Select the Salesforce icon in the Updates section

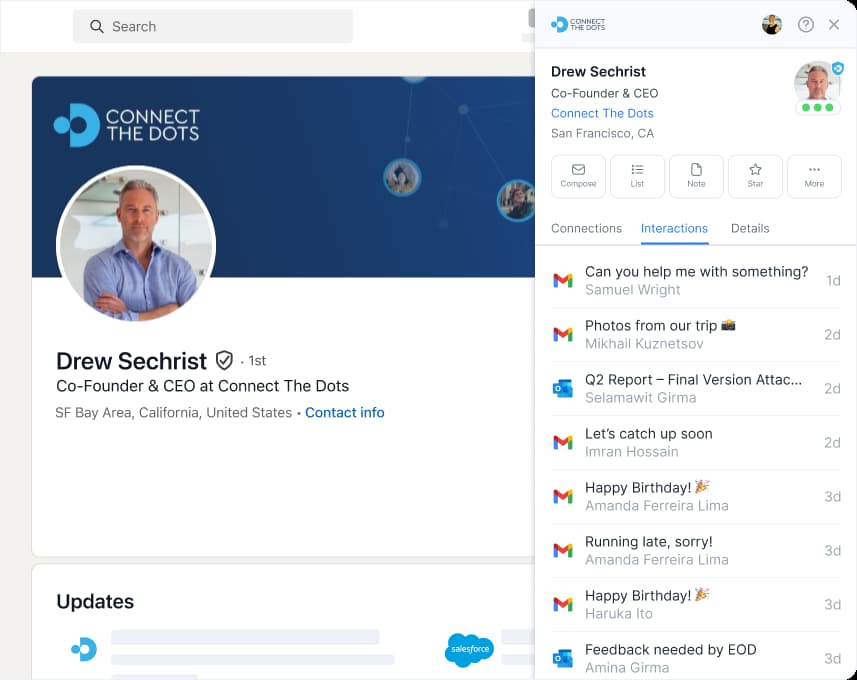coord(469,650)
